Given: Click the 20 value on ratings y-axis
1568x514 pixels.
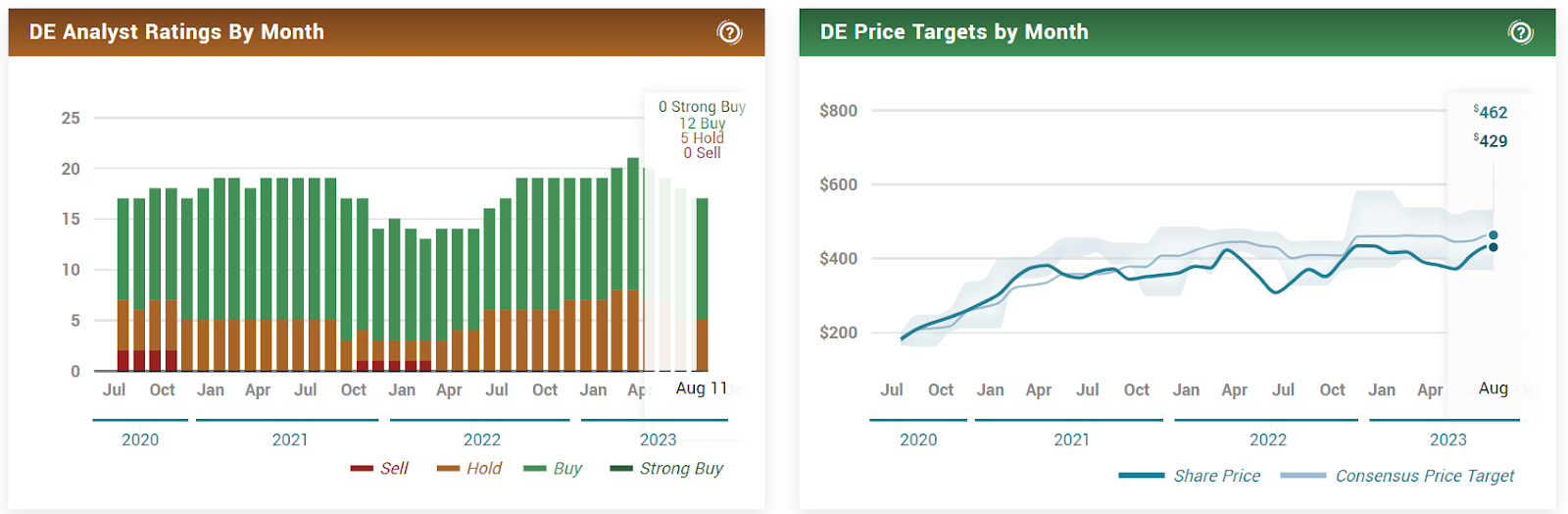Looking at the screenshot, I should click(71, 169).
